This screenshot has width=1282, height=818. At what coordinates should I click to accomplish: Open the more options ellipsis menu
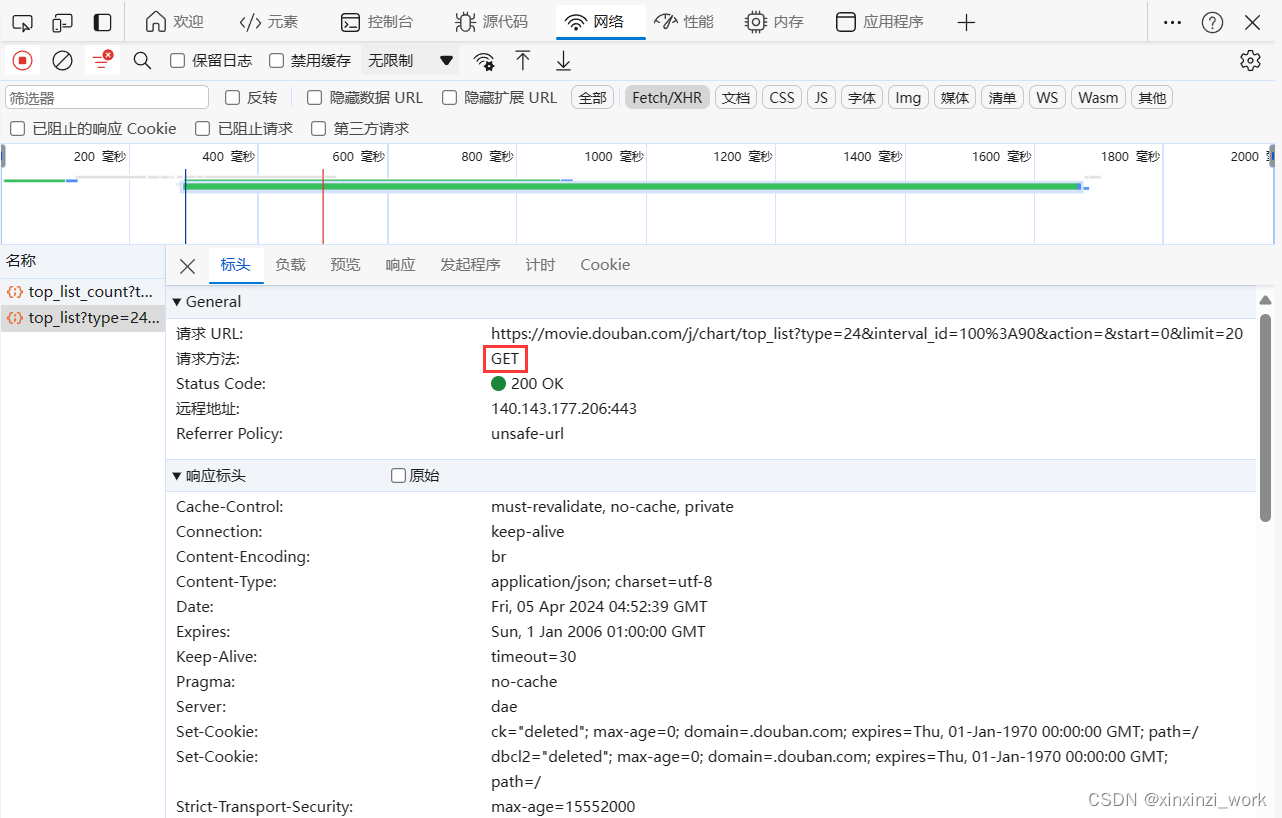pos(1172,22)
